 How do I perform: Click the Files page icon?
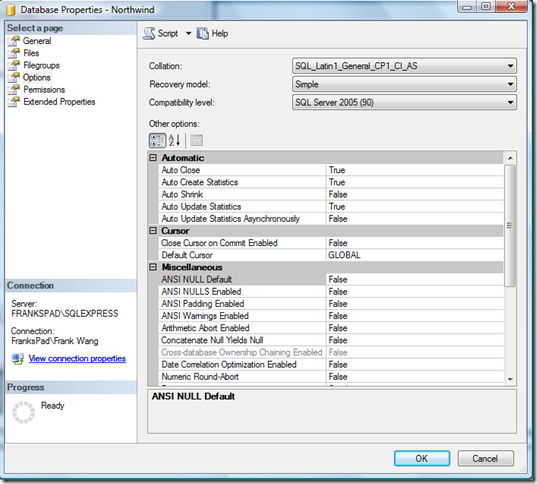point(14,53)
